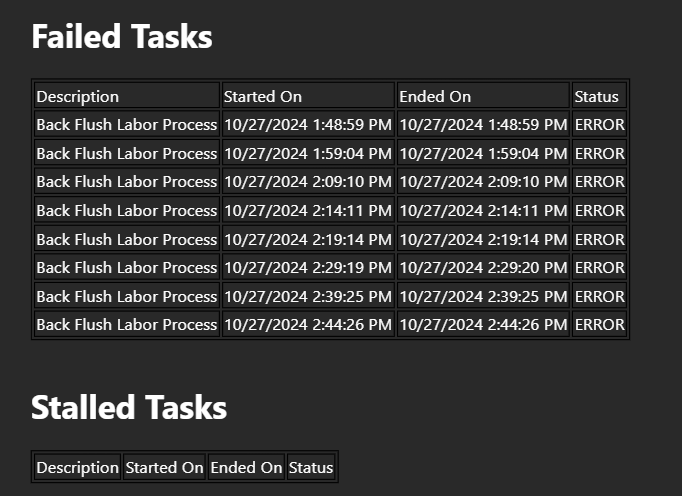Screen dimensions: 682x496
Task: Click ERROR status for 2:44:26 PM task
Action: tap(599, 325)
